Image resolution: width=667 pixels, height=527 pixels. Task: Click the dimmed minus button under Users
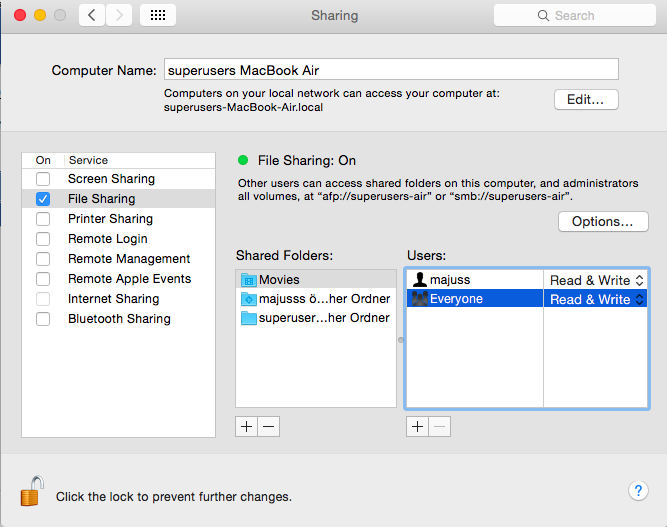tap(439, 426)
